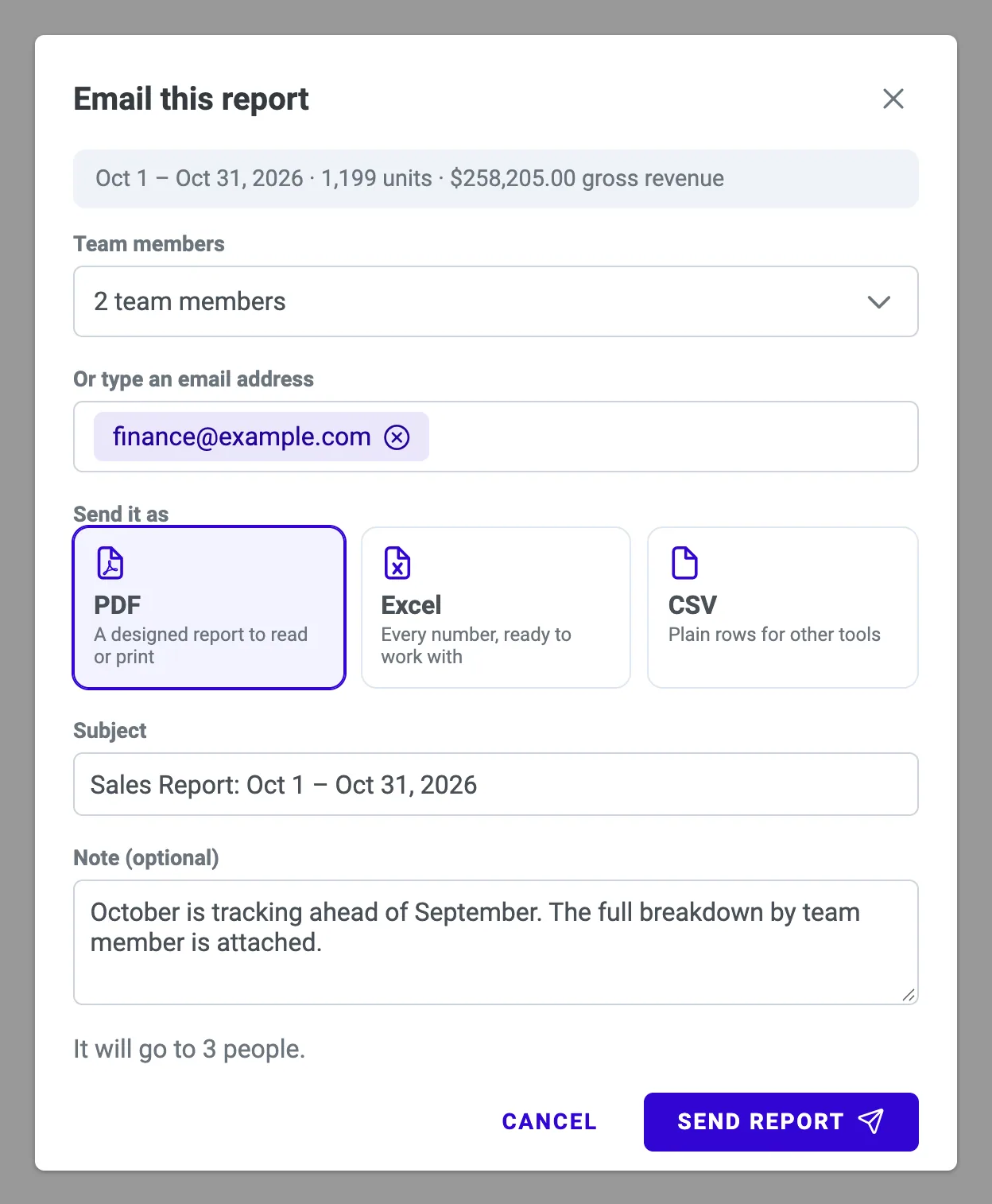The width and height of the screenshot is (992, 1204).
Task: Click 'Plain rows for other tools' description
Action: pyautogui.click(x=774, y=635)
